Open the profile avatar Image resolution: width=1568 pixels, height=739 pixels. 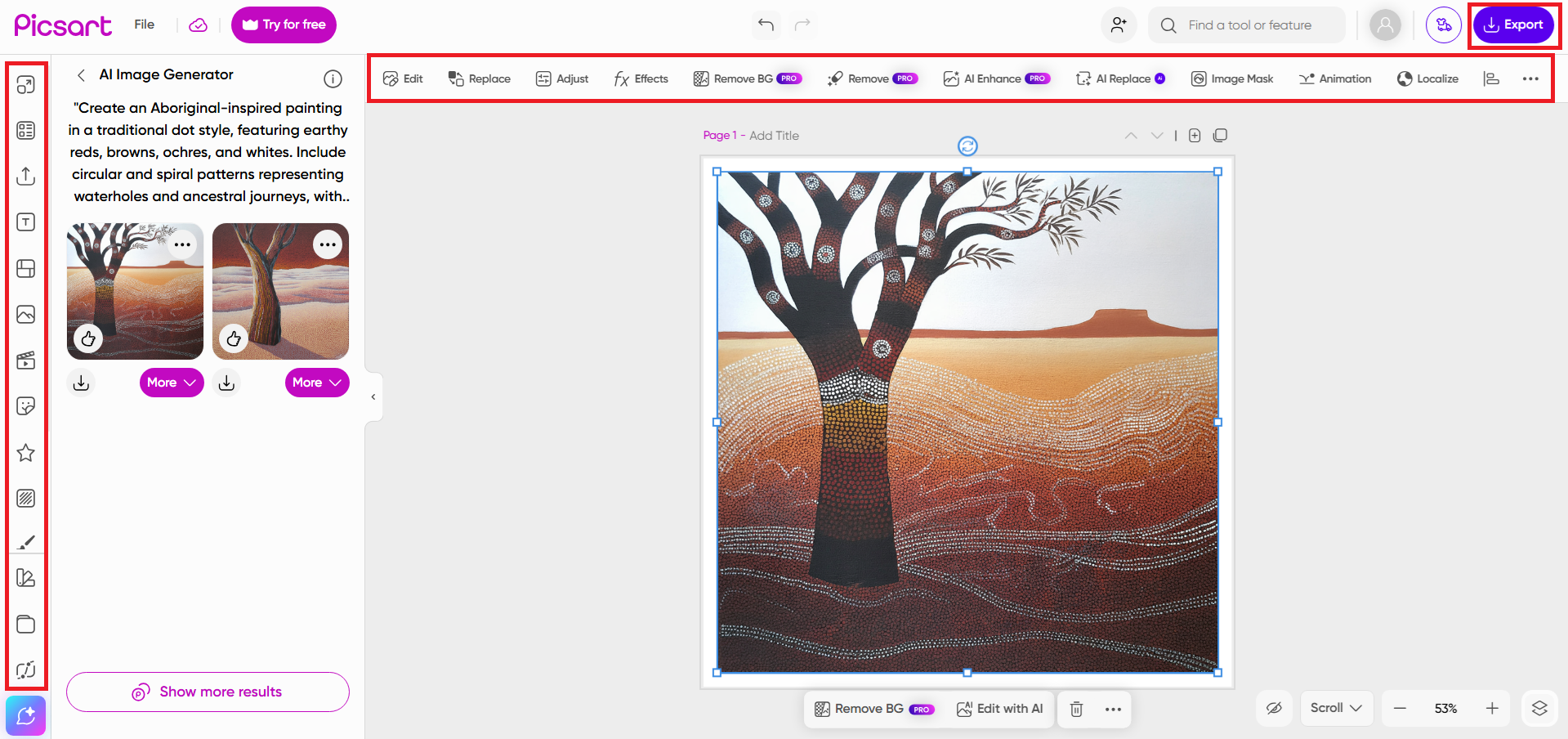[1385, 25]
